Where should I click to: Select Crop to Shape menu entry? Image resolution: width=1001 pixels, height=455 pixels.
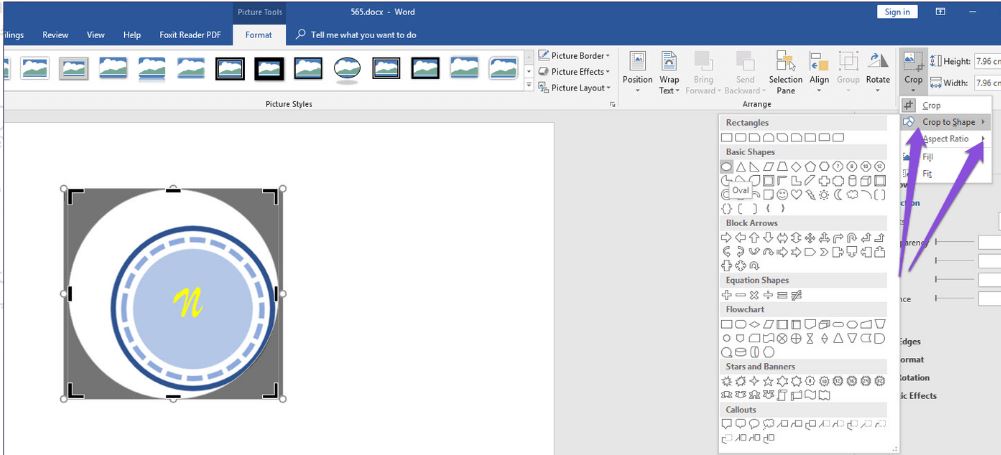[947, 122]
